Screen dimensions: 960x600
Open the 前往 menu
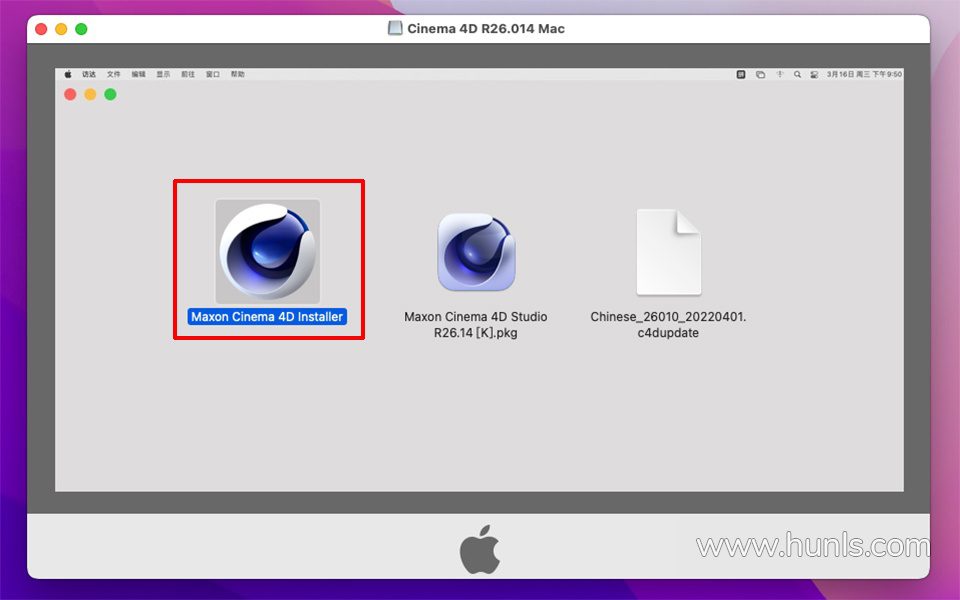click(188, 74)
